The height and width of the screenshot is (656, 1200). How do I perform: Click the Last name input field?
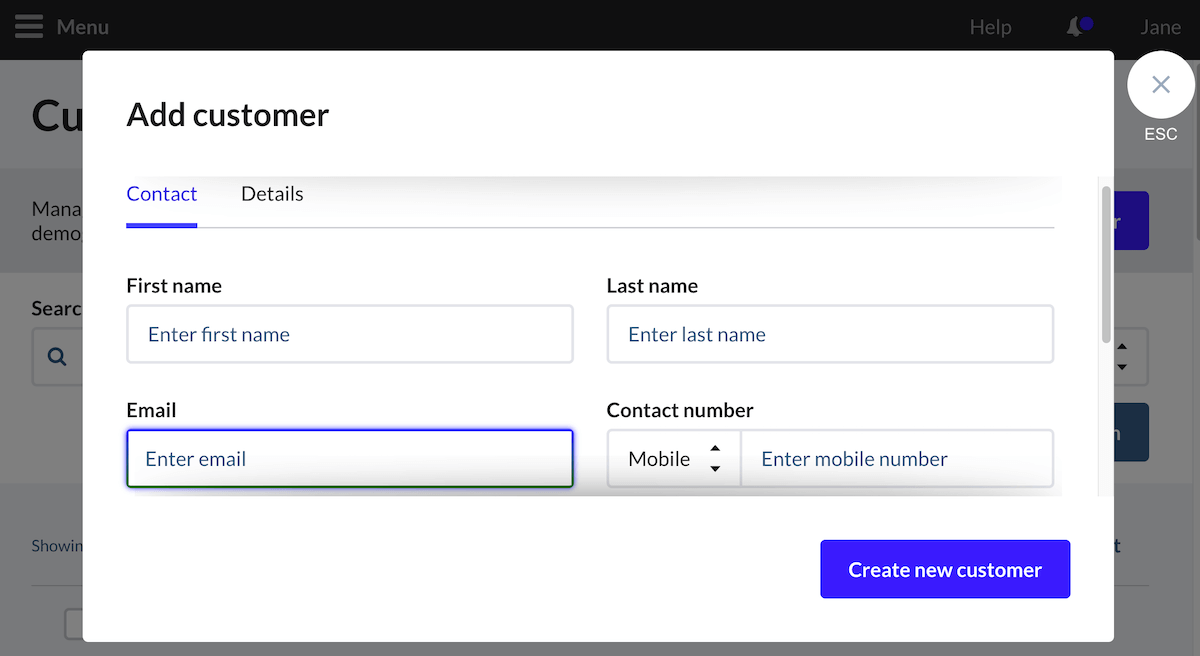(830, 334)
